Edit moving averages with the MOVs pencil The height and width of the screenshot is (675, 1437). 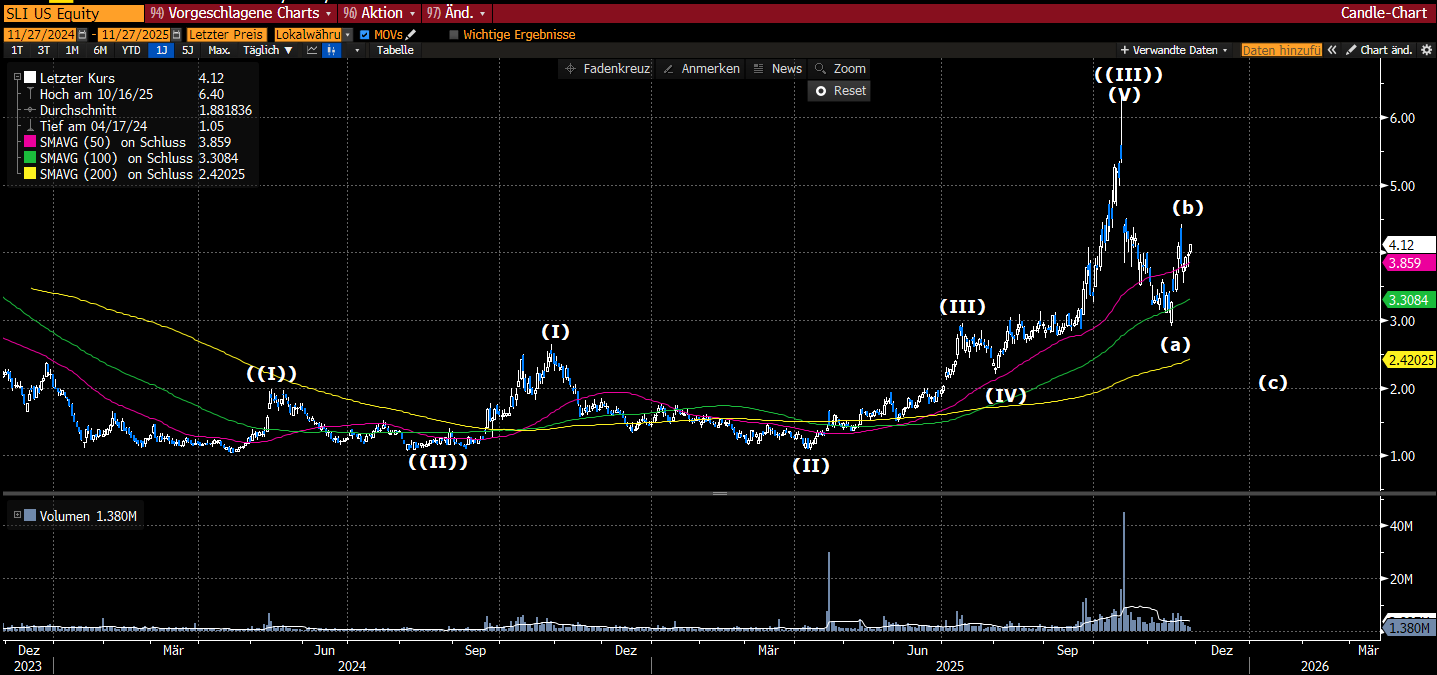point(411,34)
